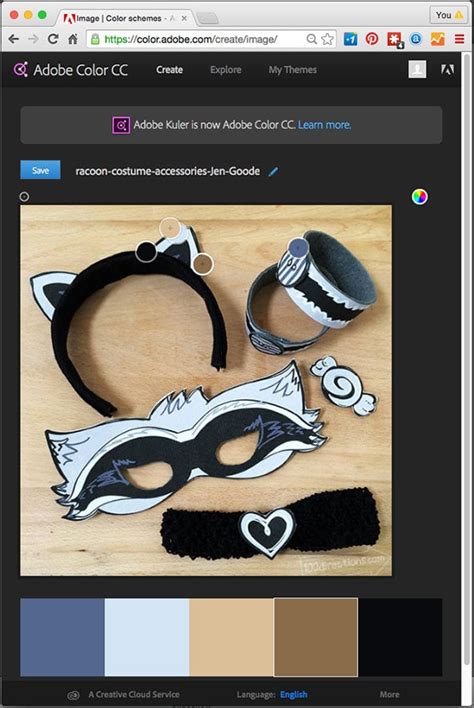
Task: Open the user profile avatar icon
Action: [417, 69]
